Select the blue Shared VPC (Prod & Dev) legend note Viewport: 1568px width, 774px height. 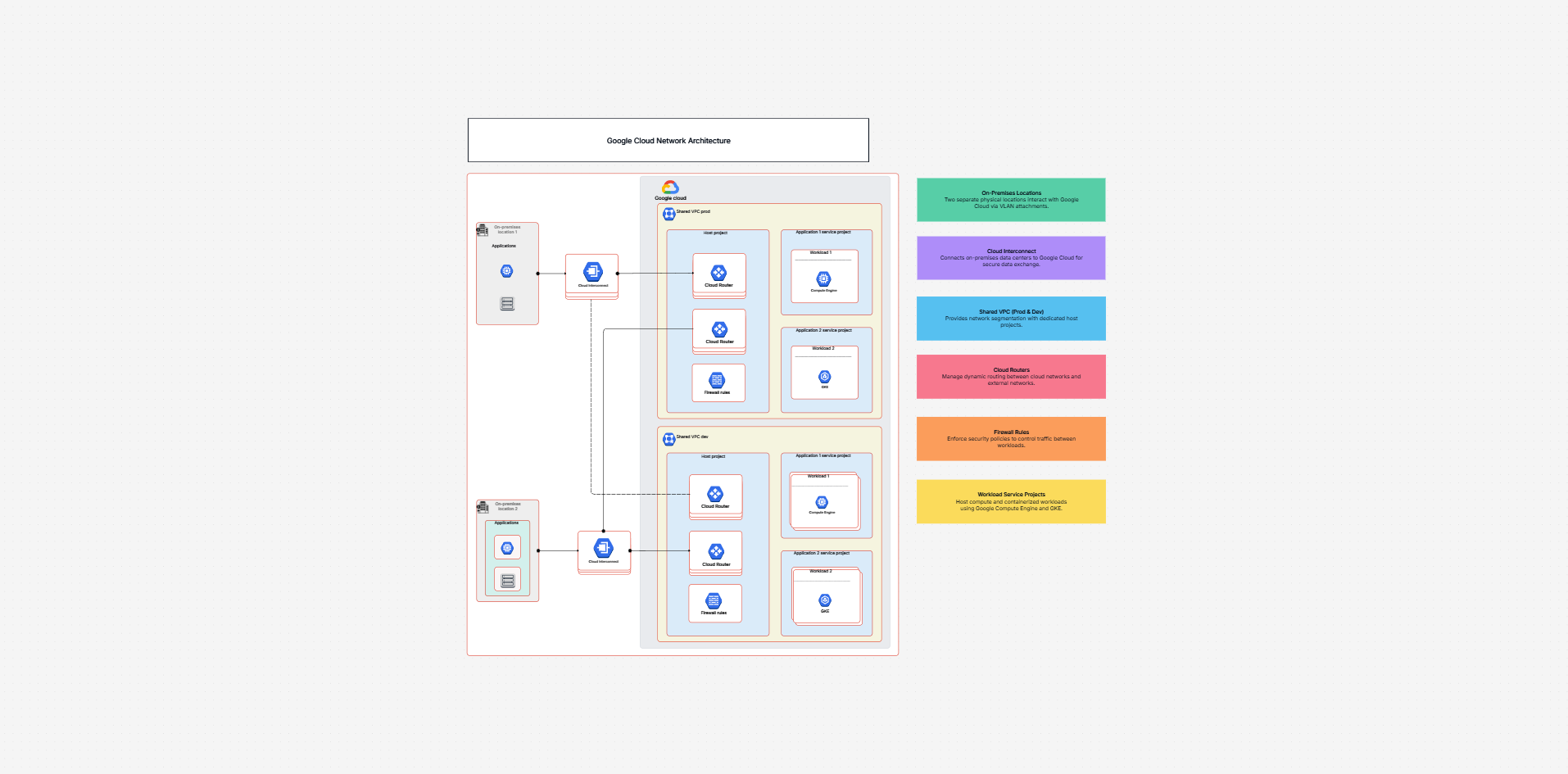(1011, 319)
